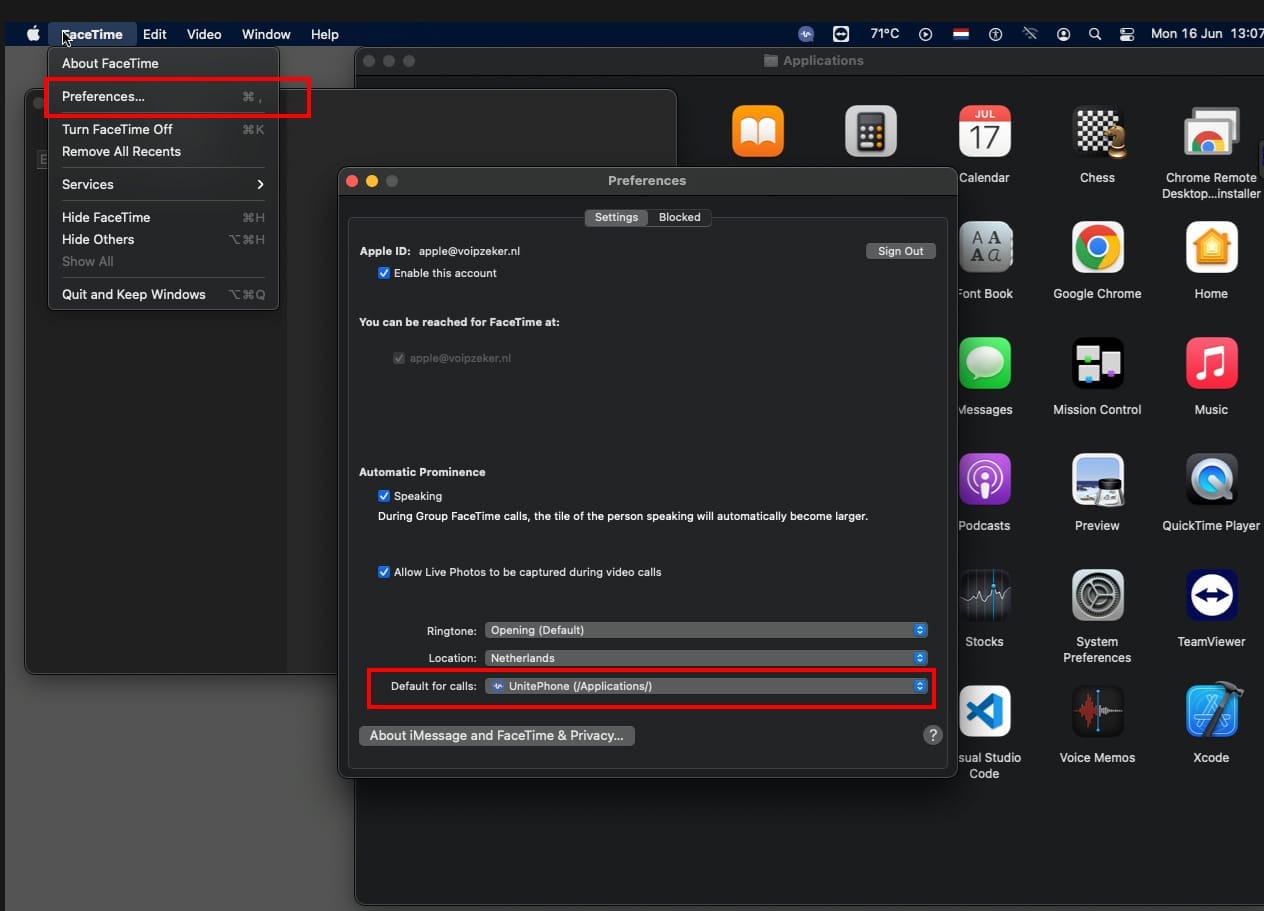Viewport: 1264px width, 911px height.
Task: Launch TeamViewer from Applications folder
Action: [1211, 595]
